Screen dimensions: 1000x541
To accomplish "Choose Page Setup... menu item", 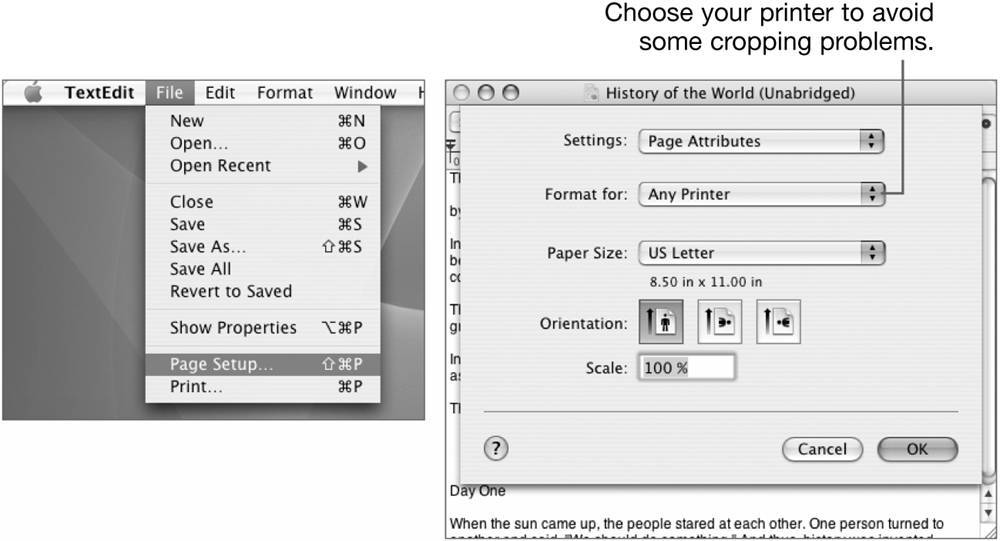I will click(x=263, y=364).
